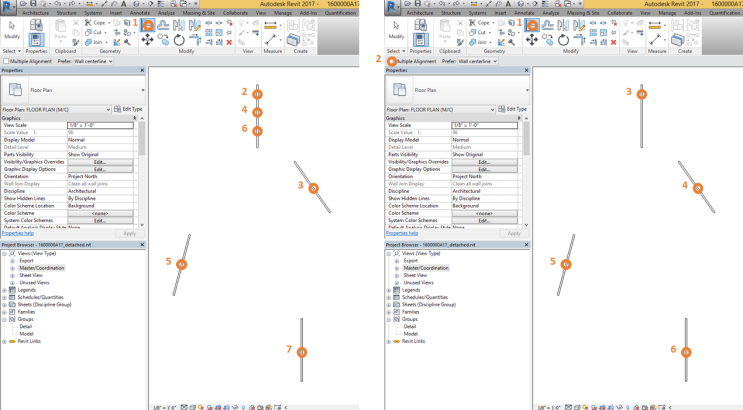Click the red Delete X in right window

(614, 42)
